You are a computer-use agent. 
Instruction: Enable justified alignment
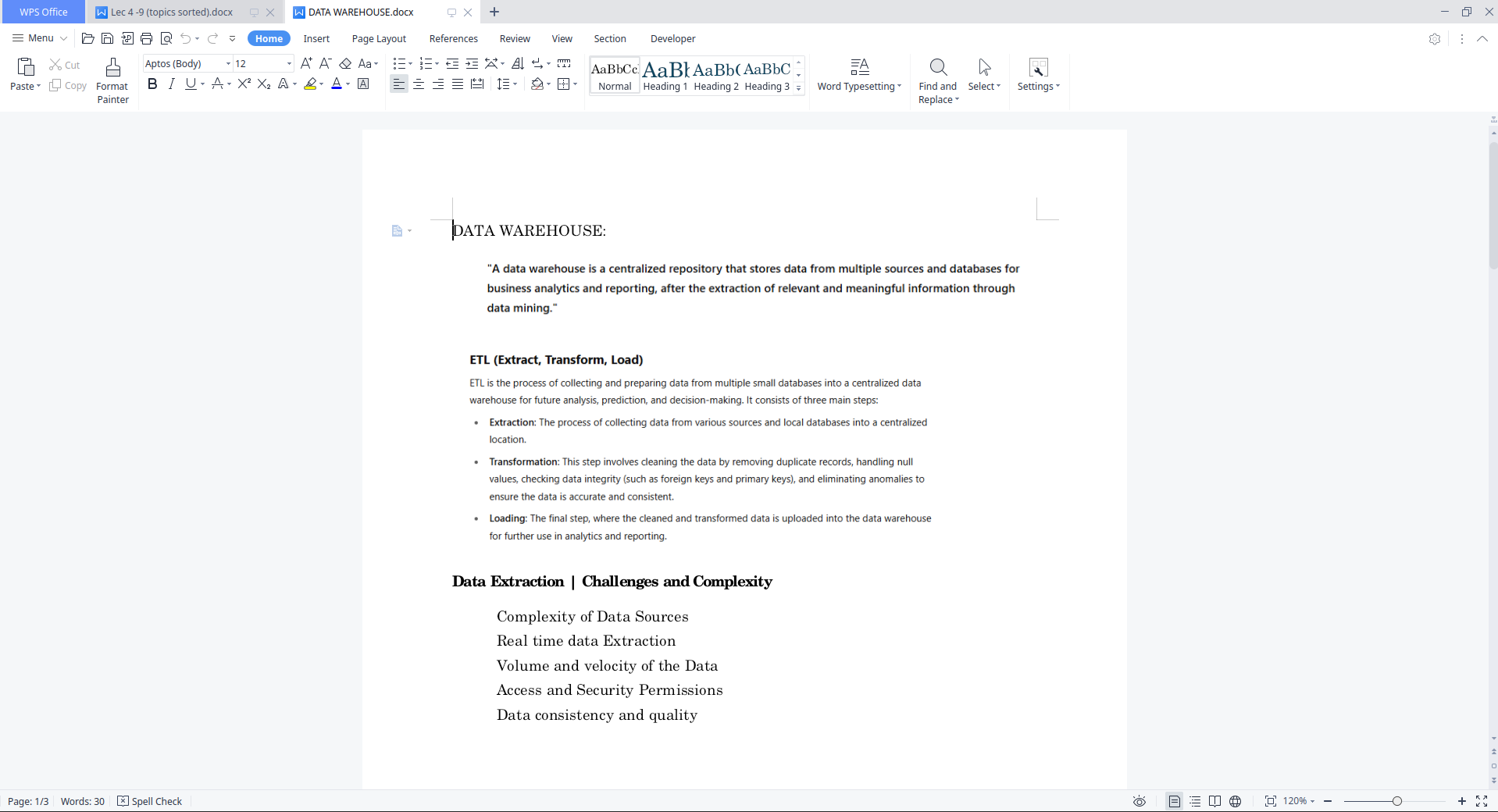[x=457, y=84]
